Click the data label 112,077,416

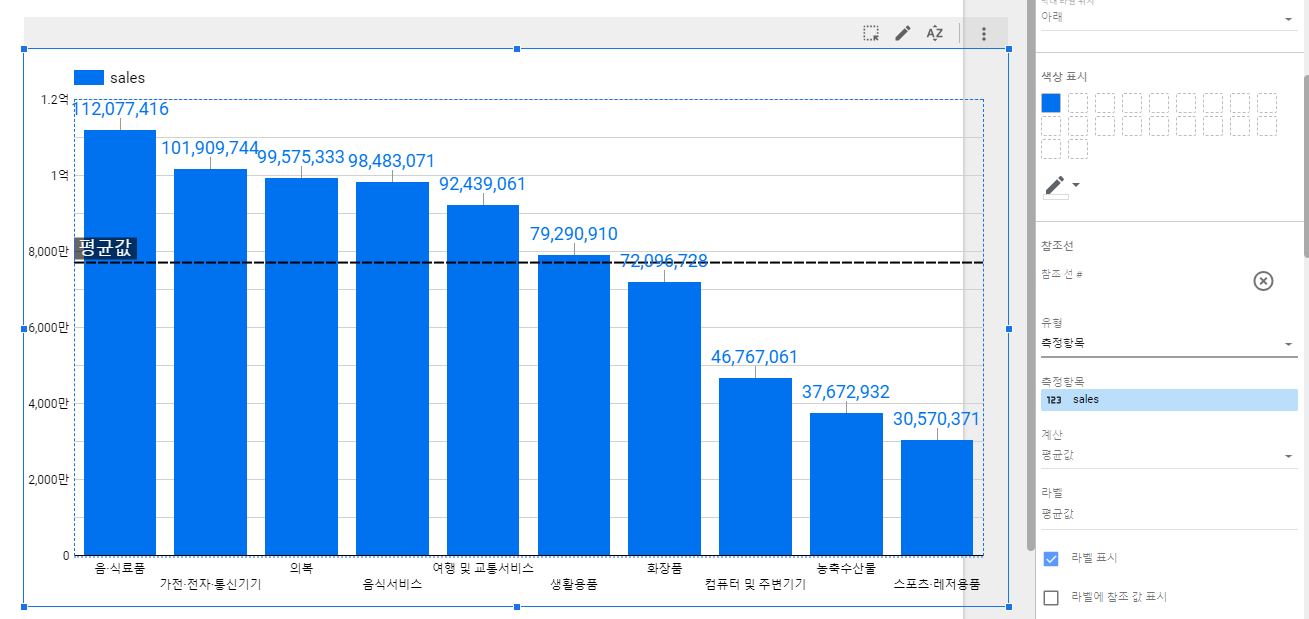[121, 109]
